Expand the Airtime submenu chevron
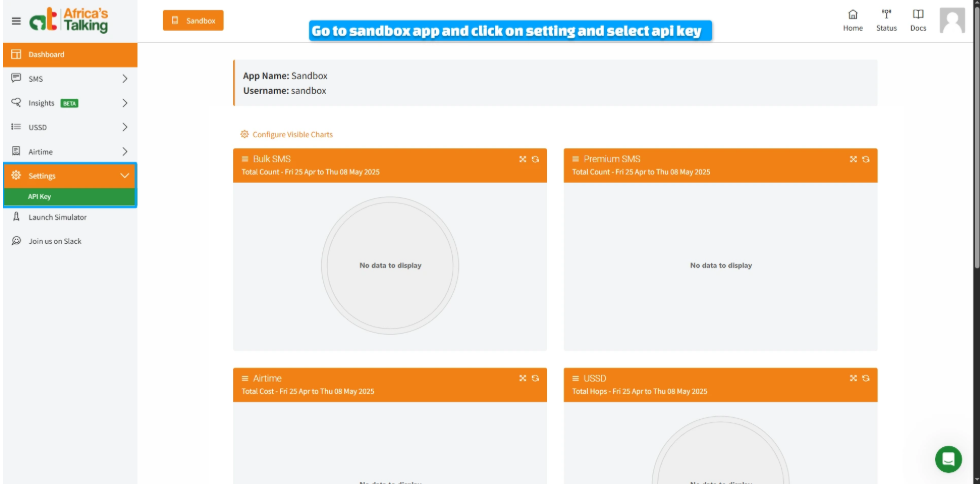The width and height of the screenshot is (980, 490). click(x=125, y=151)
